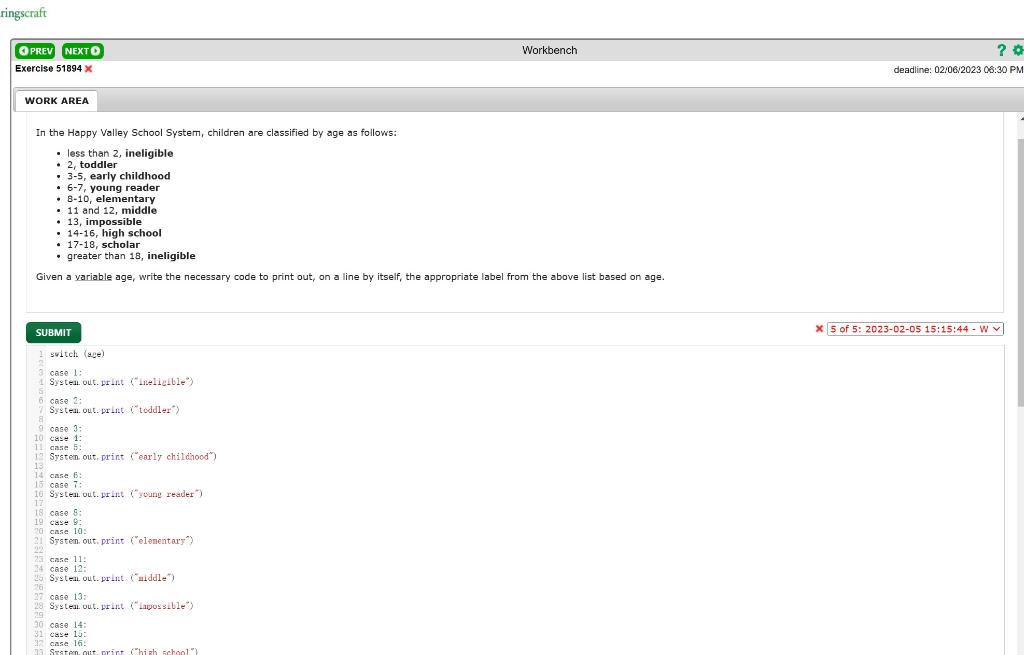The image size is (1024, 655).
Task: Click 'less than 2, ineligible' list item
Action: tap(120, 153)
